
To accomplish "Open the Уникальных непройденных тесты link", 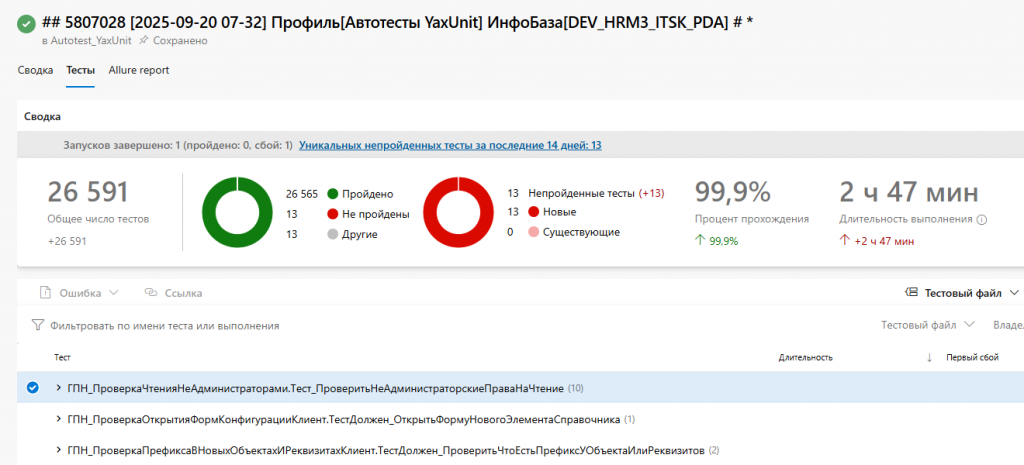I will click(450, 146).
